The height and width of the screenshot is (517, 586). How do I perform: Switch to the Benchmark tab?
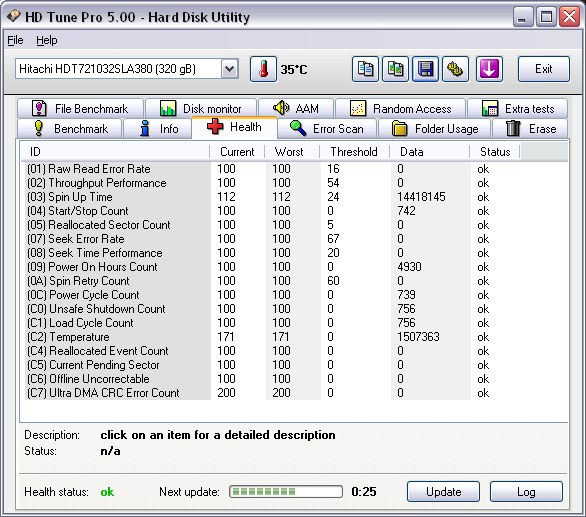click(70, 129)
